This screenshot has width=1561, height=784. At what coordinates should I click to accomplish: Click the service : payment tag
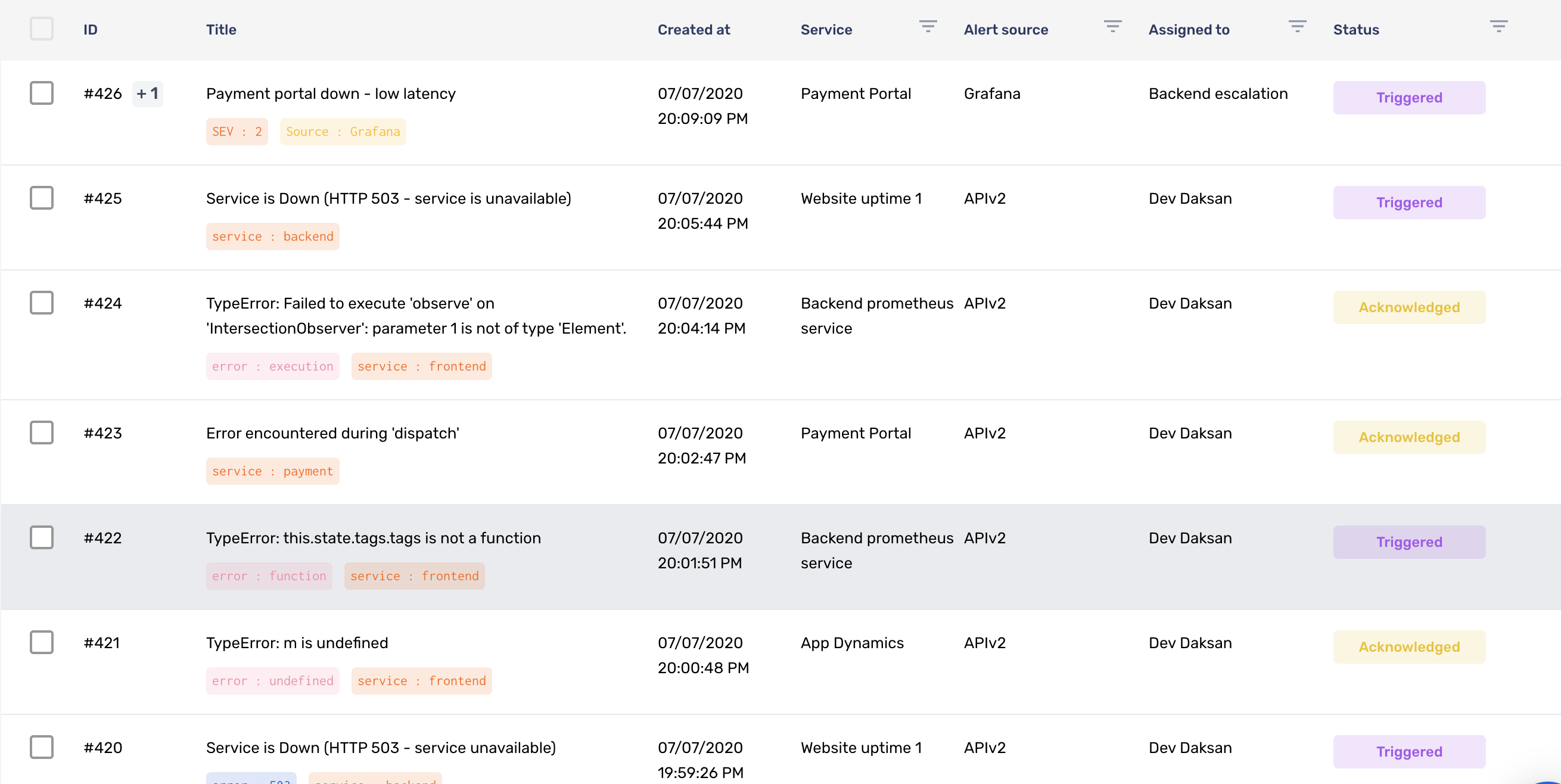272,471
